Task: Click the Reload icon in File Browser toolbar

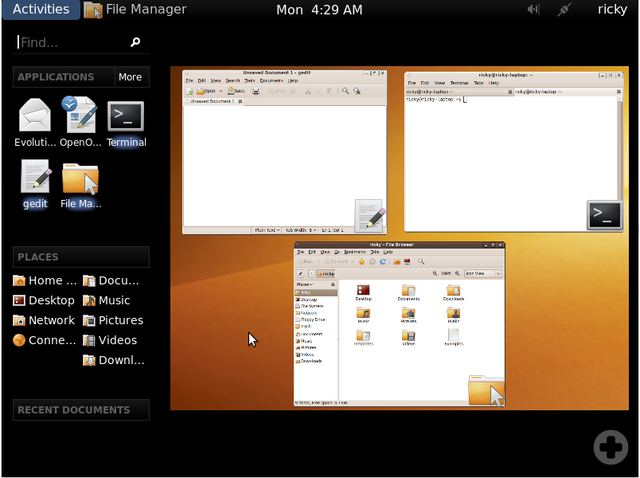Action: [383, 262]
